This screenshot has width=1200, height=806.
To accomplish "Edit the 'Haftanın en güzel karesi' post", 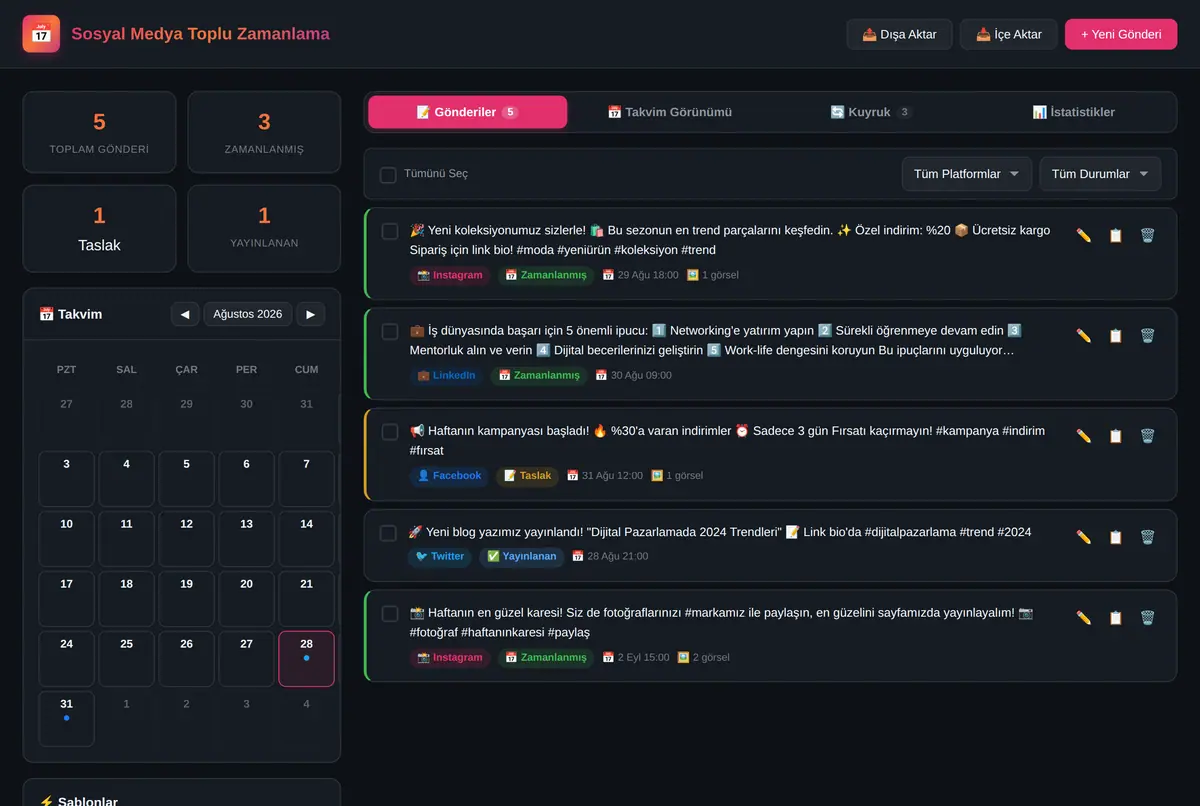I will 1083,618.
